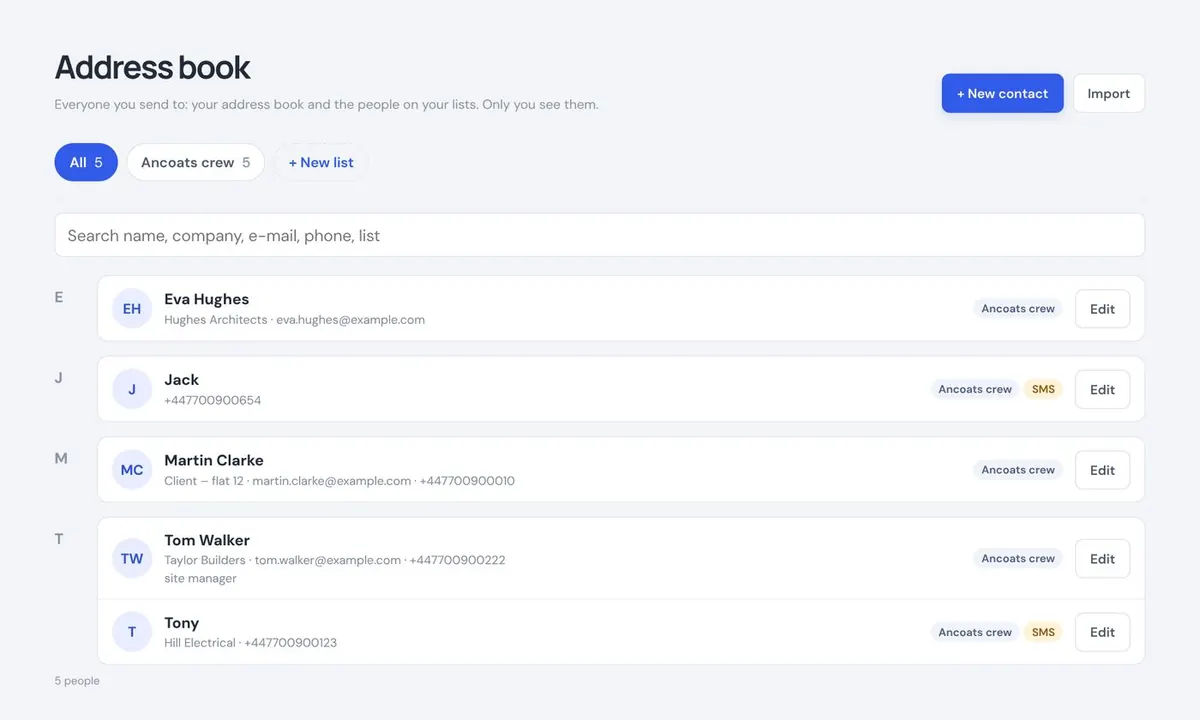This screenshot has height=720, width=1200.
Task: Click the 5 people count text
Action: coord(77,681)
